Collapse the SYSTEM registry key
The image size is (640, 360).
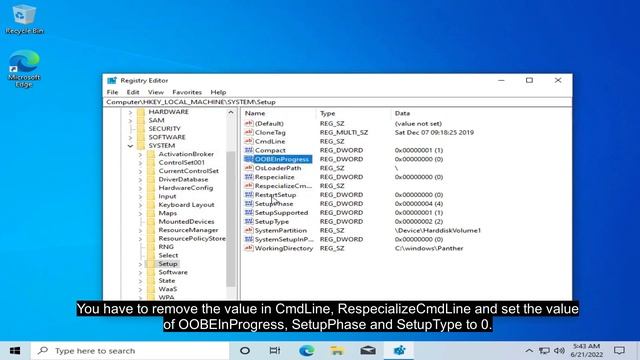tap(130, 146)
